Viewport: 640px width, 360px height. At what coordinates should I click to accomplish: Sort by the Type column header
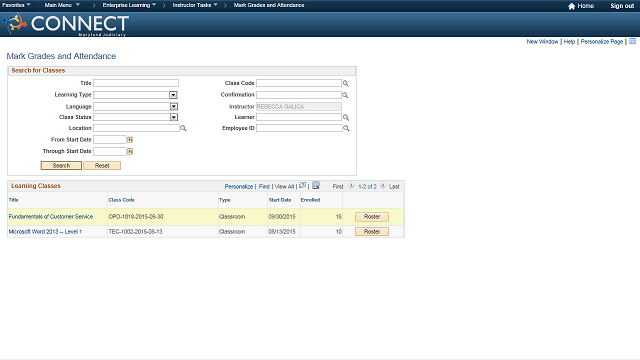(x=224, y=200)
